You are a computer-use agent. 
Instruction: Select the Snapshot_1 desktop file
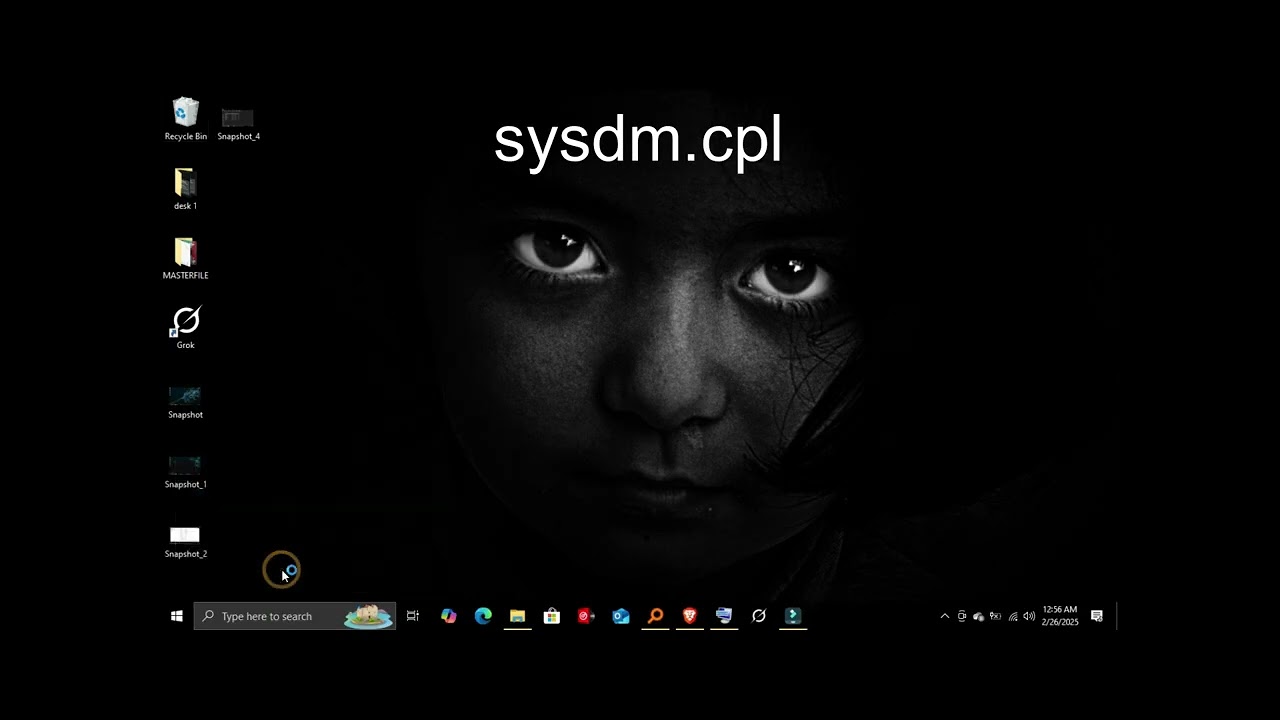(x=185, y=473)
